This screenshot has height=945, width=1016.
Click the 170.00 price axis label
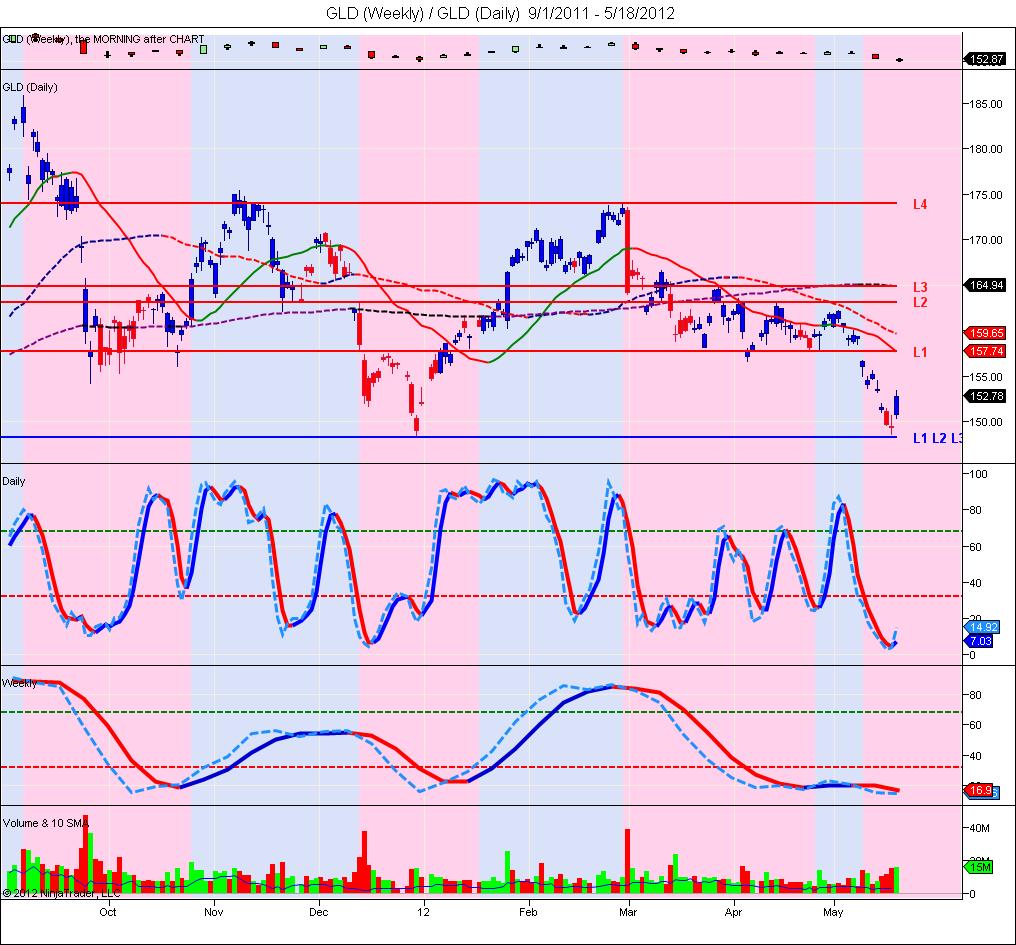(x=986, y=240)
